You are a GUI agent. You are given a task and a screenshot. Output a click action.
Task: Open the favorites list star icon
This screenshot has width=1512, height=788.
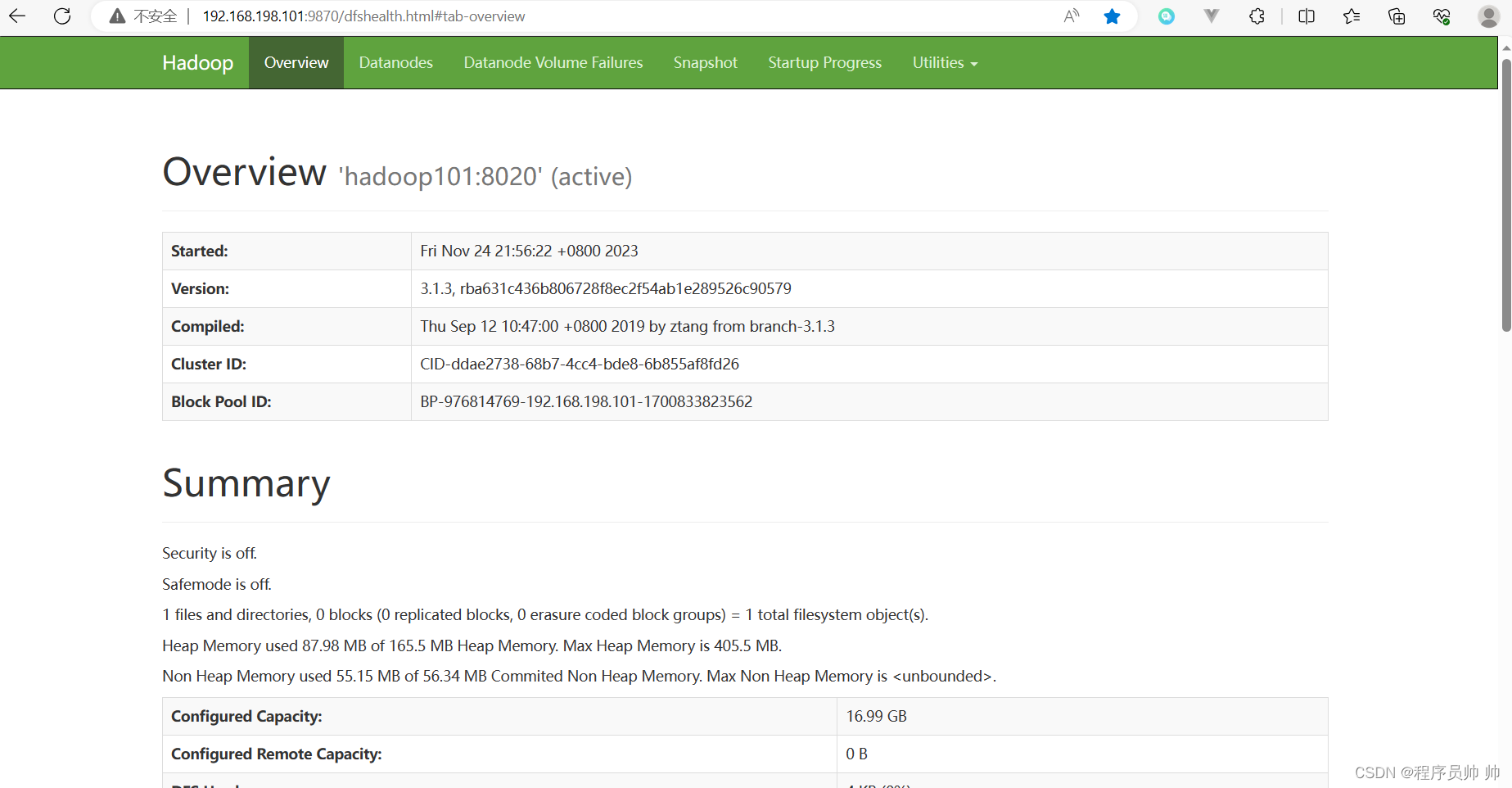click(x=1352, y=16)
